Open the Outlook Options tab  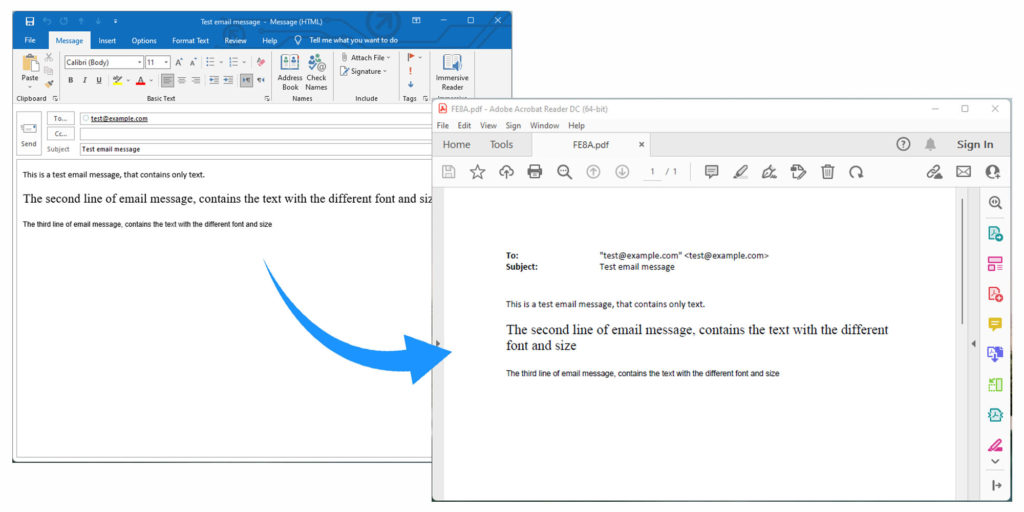pos(144,40)
